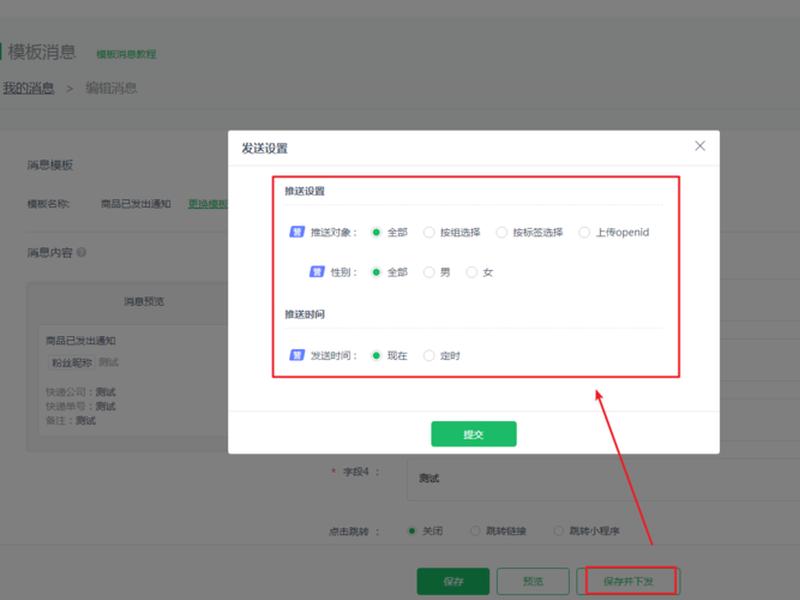The image size is (800, 600).
Task: Choose 男 gender option
Action: point(429,272)
